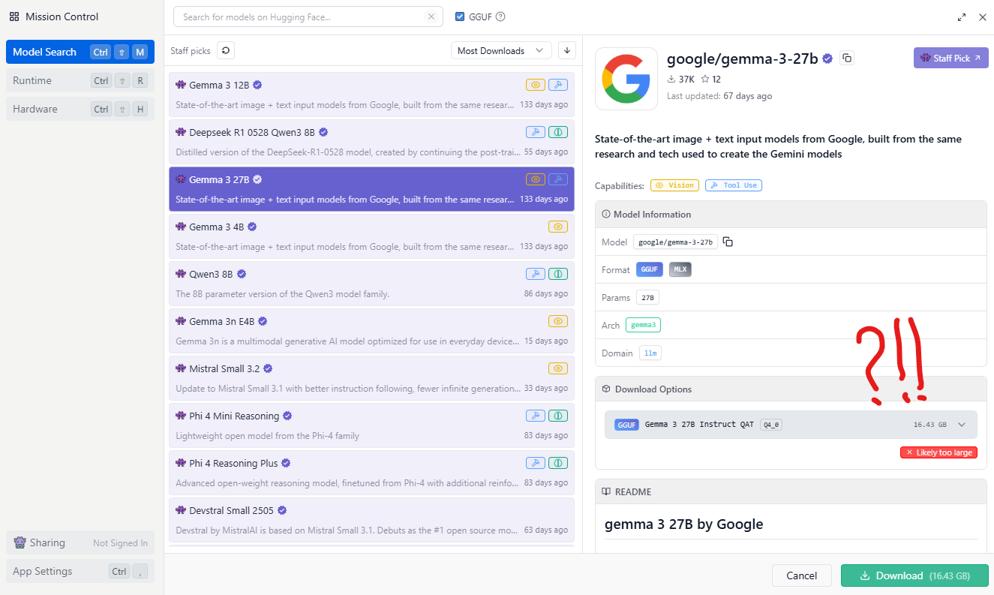Image resolution: width=994 pixels, height=595 pixels.
Task: Click the Mission Control grid icon
Action: tap(14, 16)
